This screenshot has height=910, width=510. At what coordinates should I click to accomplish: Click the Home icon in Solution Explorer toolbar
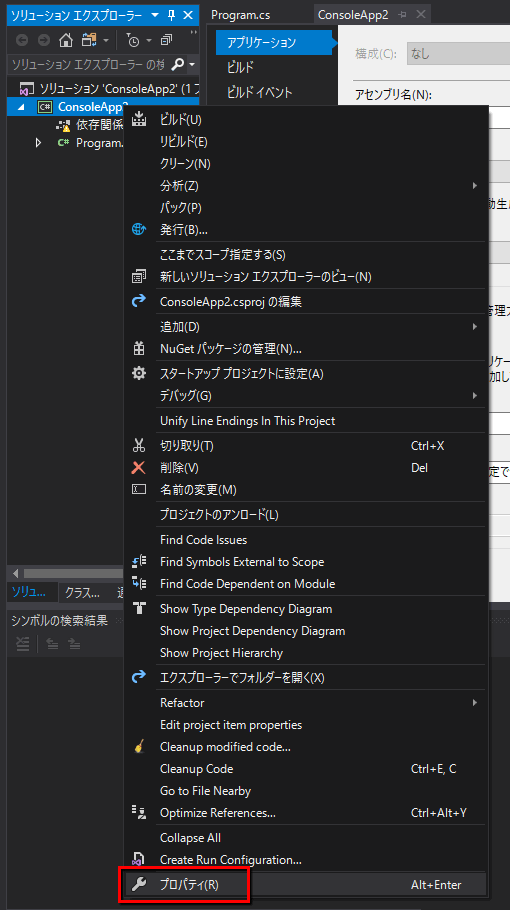click(66, 40)
